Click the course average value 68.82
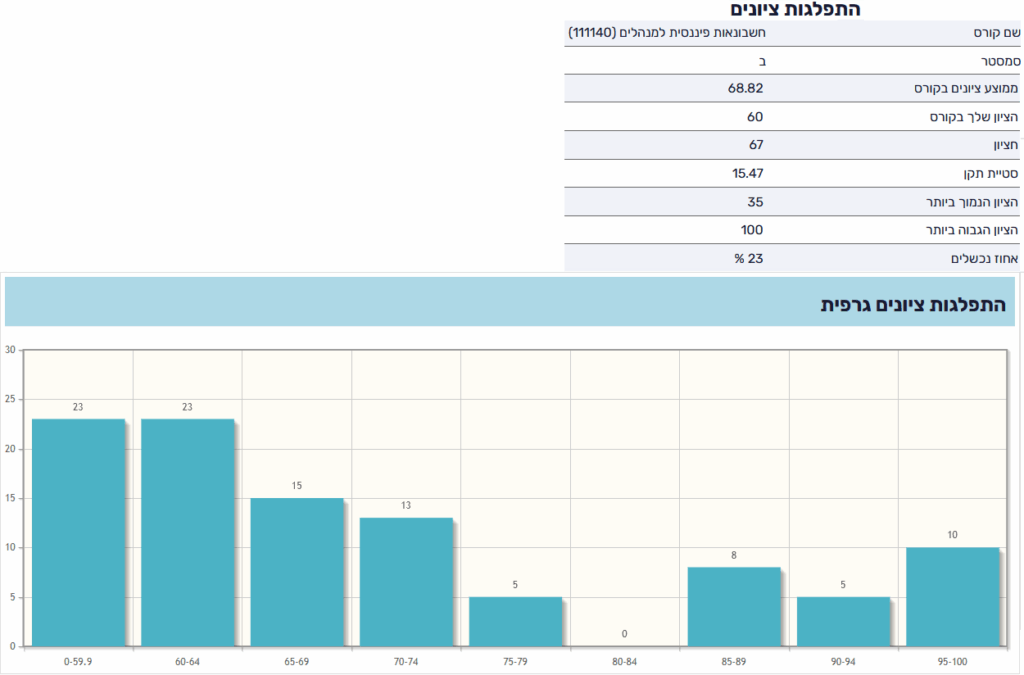The height and width of the screenshot is (675, 1024). pos(746,89)
